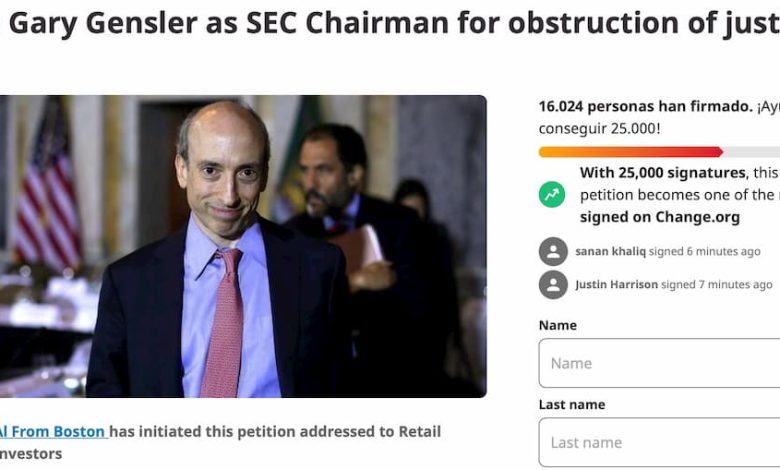The width and height of the screenshot is (780, 470).
Task: Click sanan khaliq's gray avatar icon
Action: click(x=553, y=251)
